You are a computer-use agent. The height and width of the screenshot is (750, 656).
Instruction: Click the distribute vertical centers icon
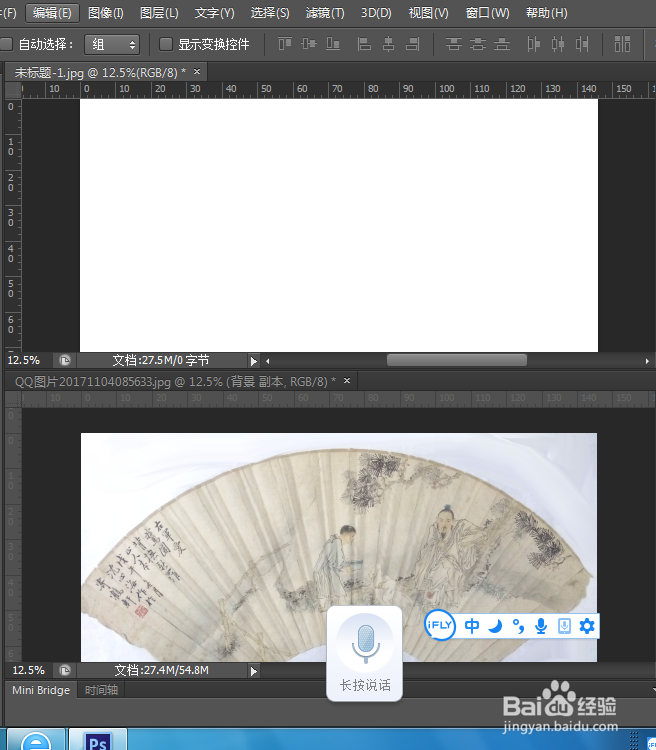click(x=478, y=44)
